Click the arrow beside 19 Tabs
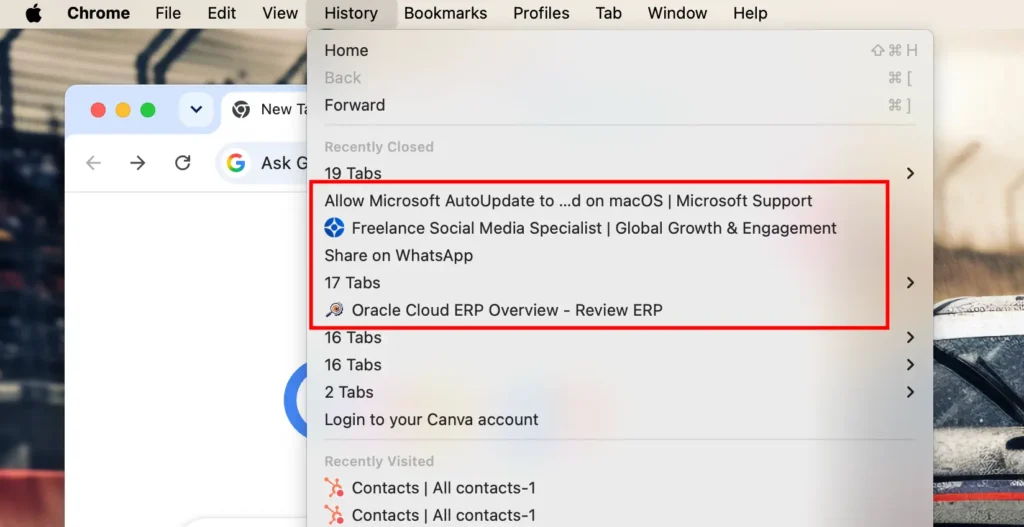 (910, 173)
